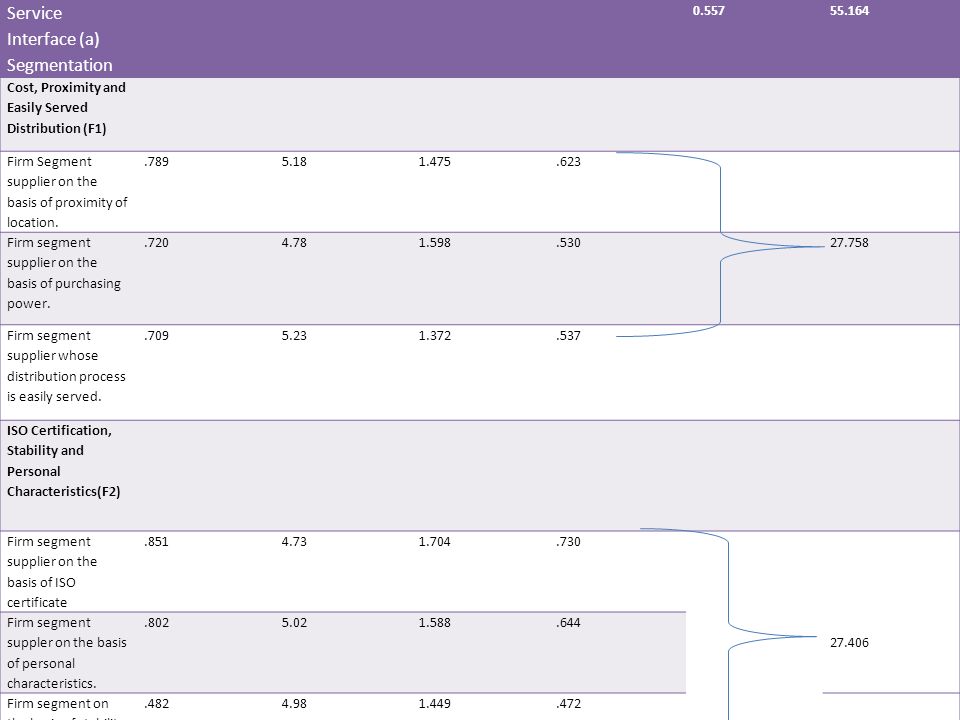Select the 'proximity of location' row label

coord(67,192)
